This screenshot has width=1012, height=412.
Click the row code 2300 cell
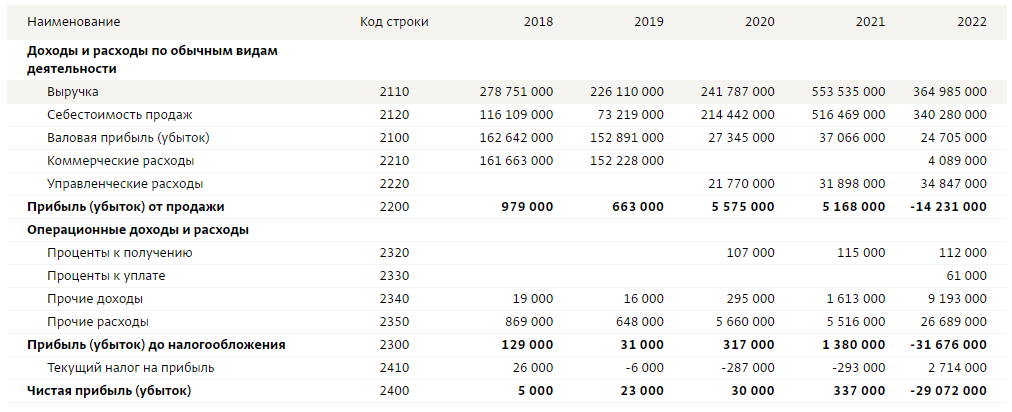[394, 345]
